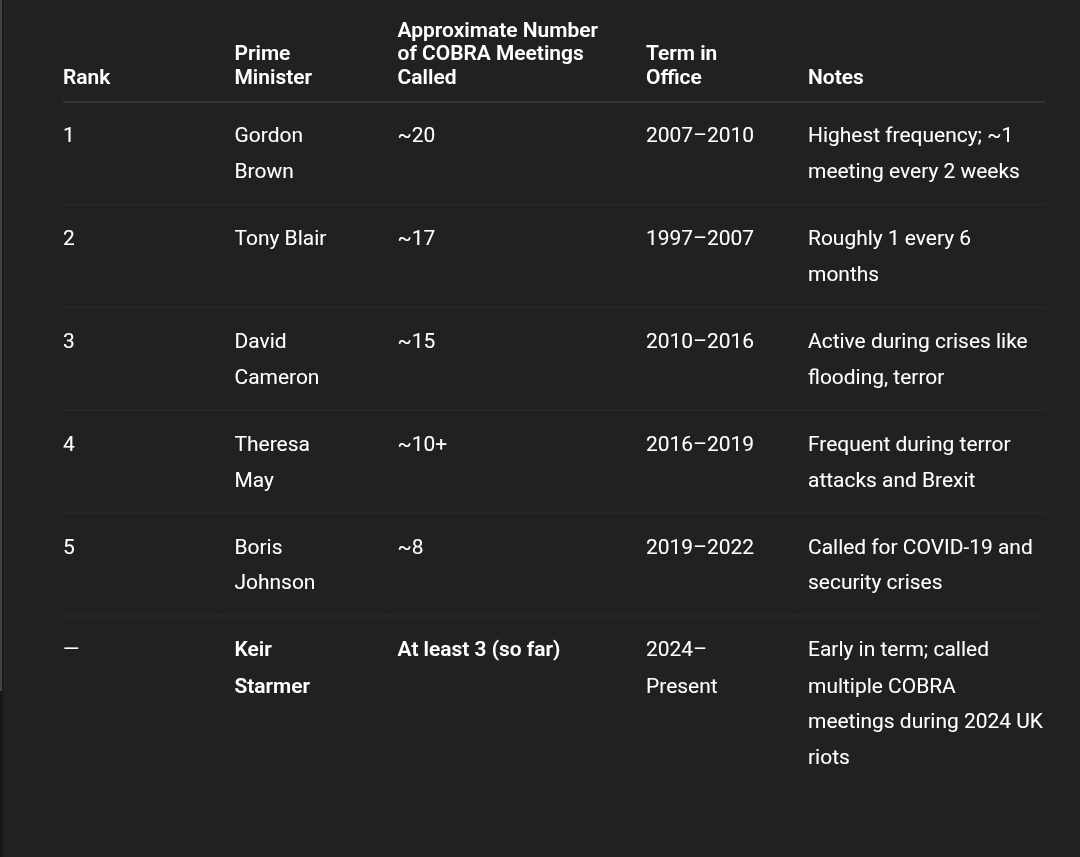Screen dimensions: 1080x857
Task: Click the ~20 meetings value
Action: click(x=416, y=135)
